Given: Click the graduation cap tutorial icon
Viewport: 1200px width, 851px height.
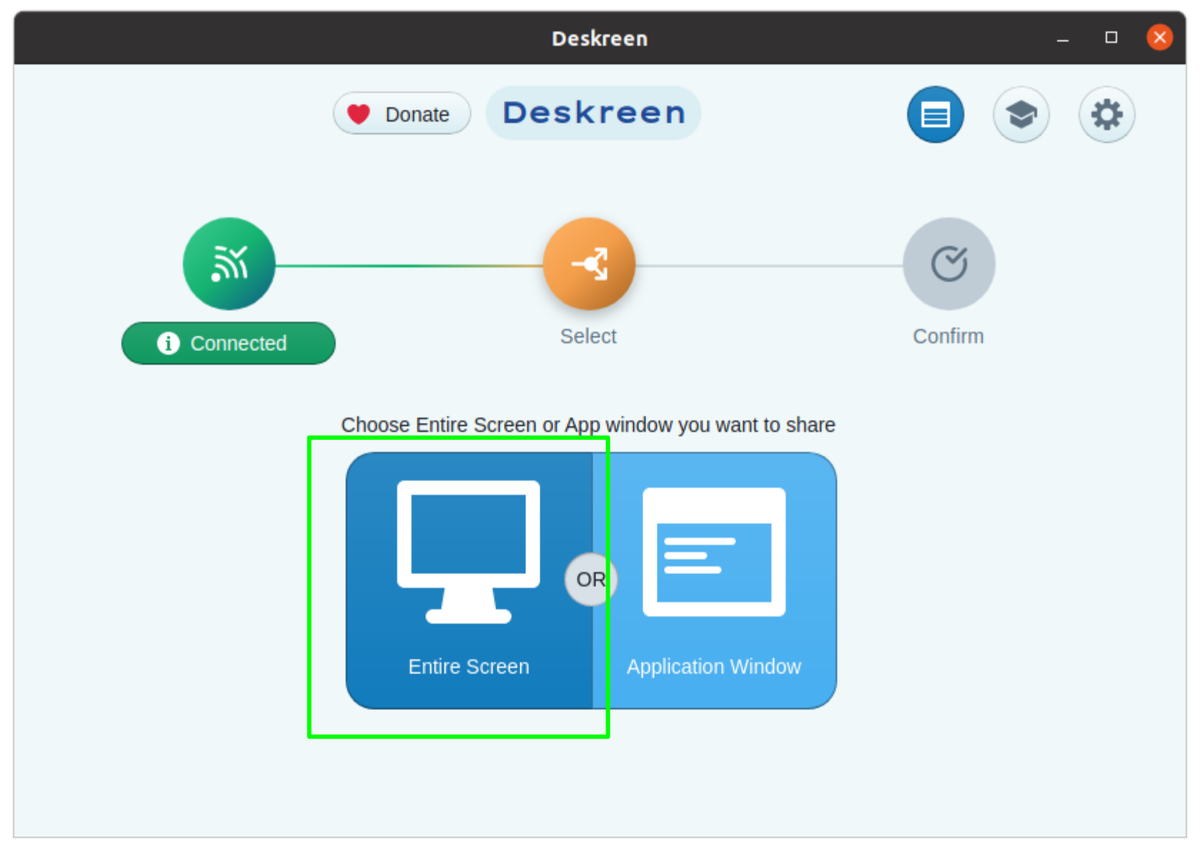Looking at the screenshot, I should 1021,114.
